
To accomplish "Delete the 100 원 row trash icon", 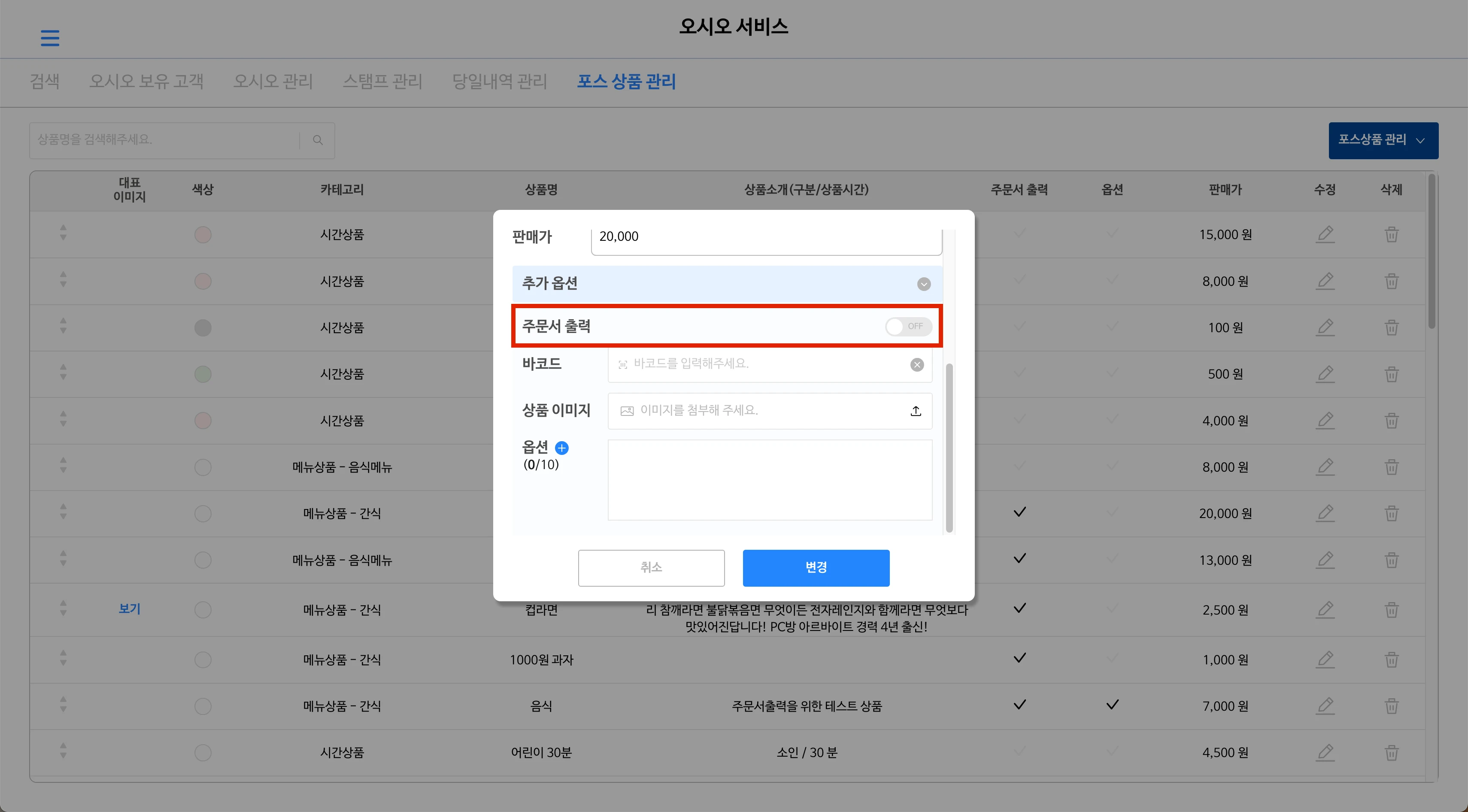I will pos(1392,327).
